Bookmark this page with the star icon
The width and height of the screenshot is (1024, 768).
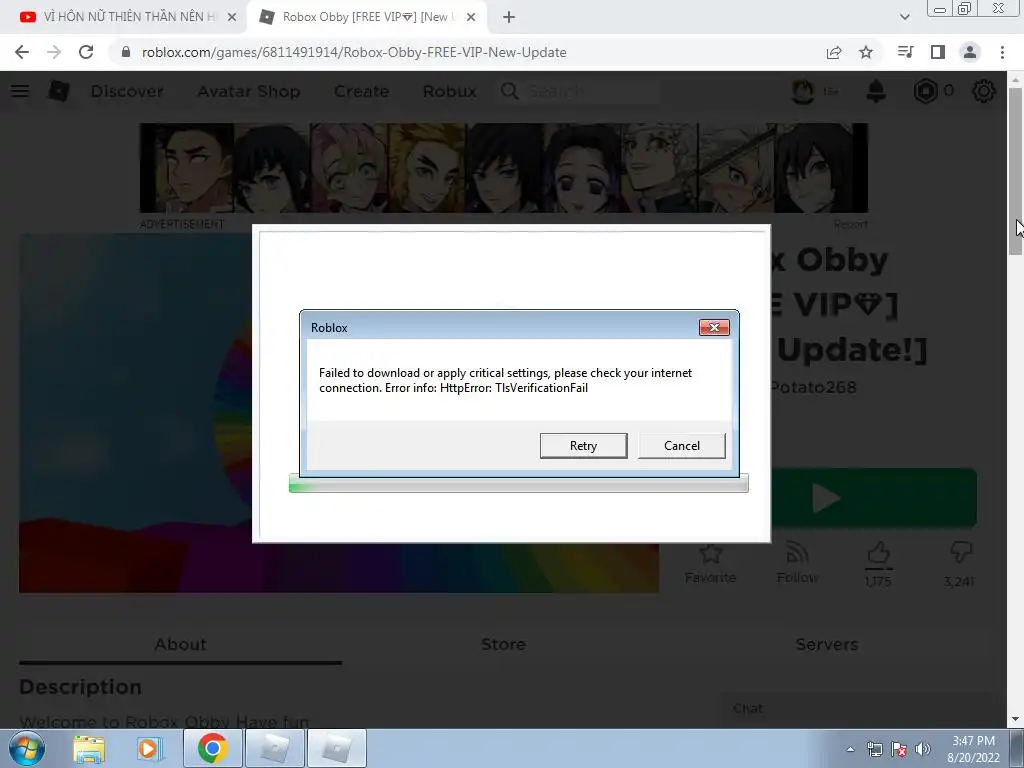866,52
